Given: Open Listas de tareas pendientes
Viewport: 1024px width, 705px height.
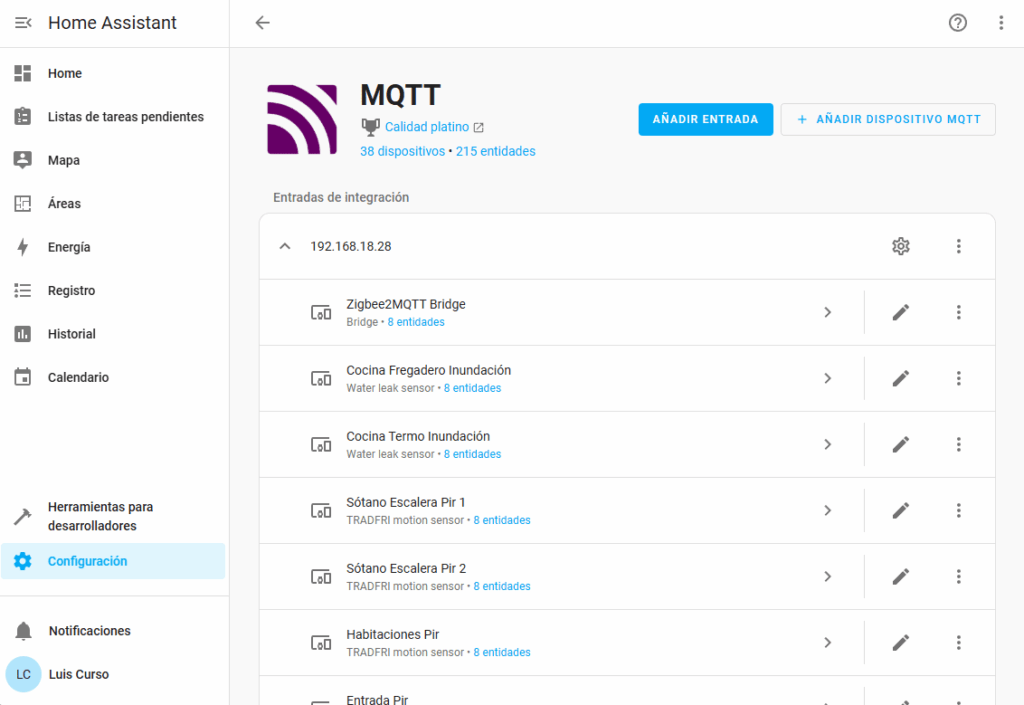Looking at the screenshot, I should tap(113, 117).
